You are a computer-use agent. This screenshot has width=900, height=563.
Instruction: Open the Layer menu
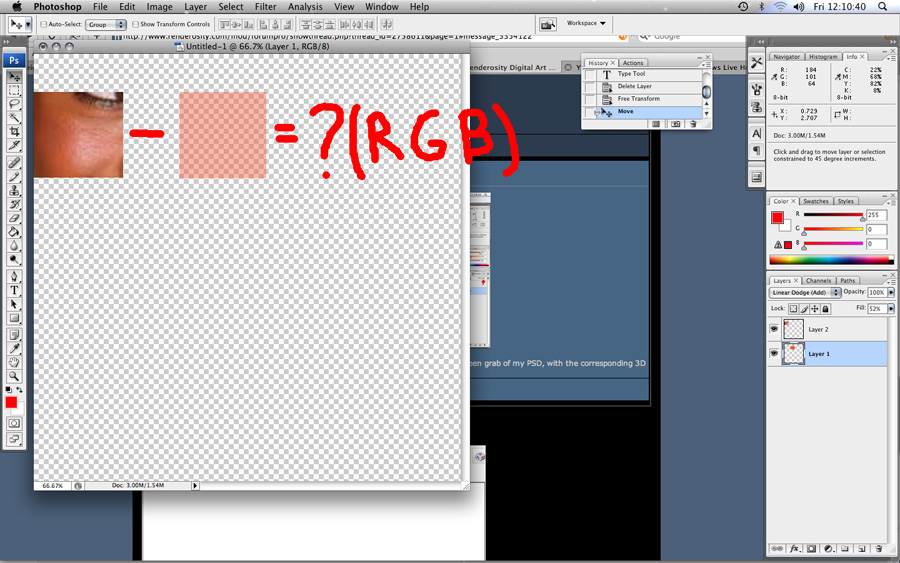click(x=196, y=7)
